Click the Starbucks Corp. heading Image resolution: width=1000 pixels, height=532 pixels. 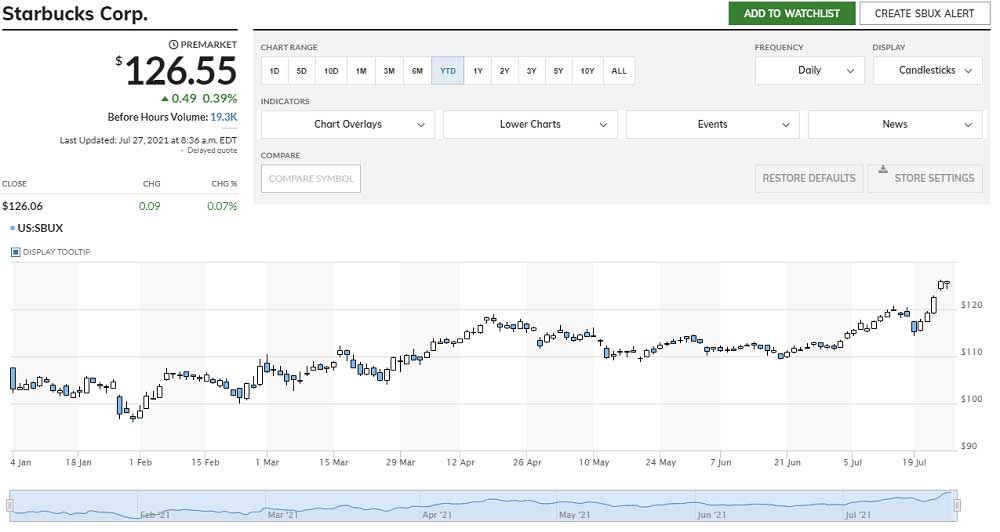click(75, 13)
